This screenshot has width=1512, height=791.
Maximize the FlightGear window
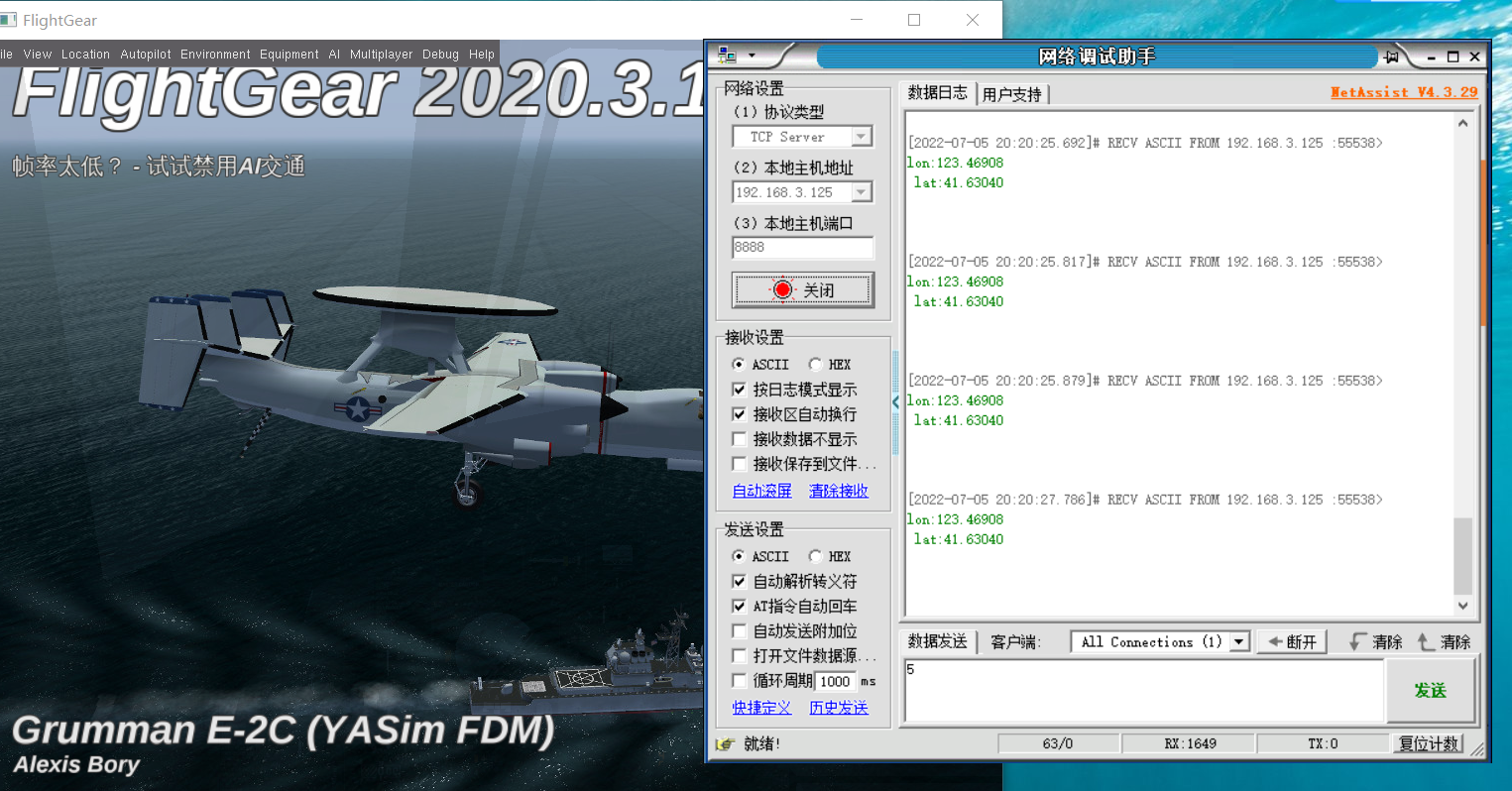click(914, 20)
